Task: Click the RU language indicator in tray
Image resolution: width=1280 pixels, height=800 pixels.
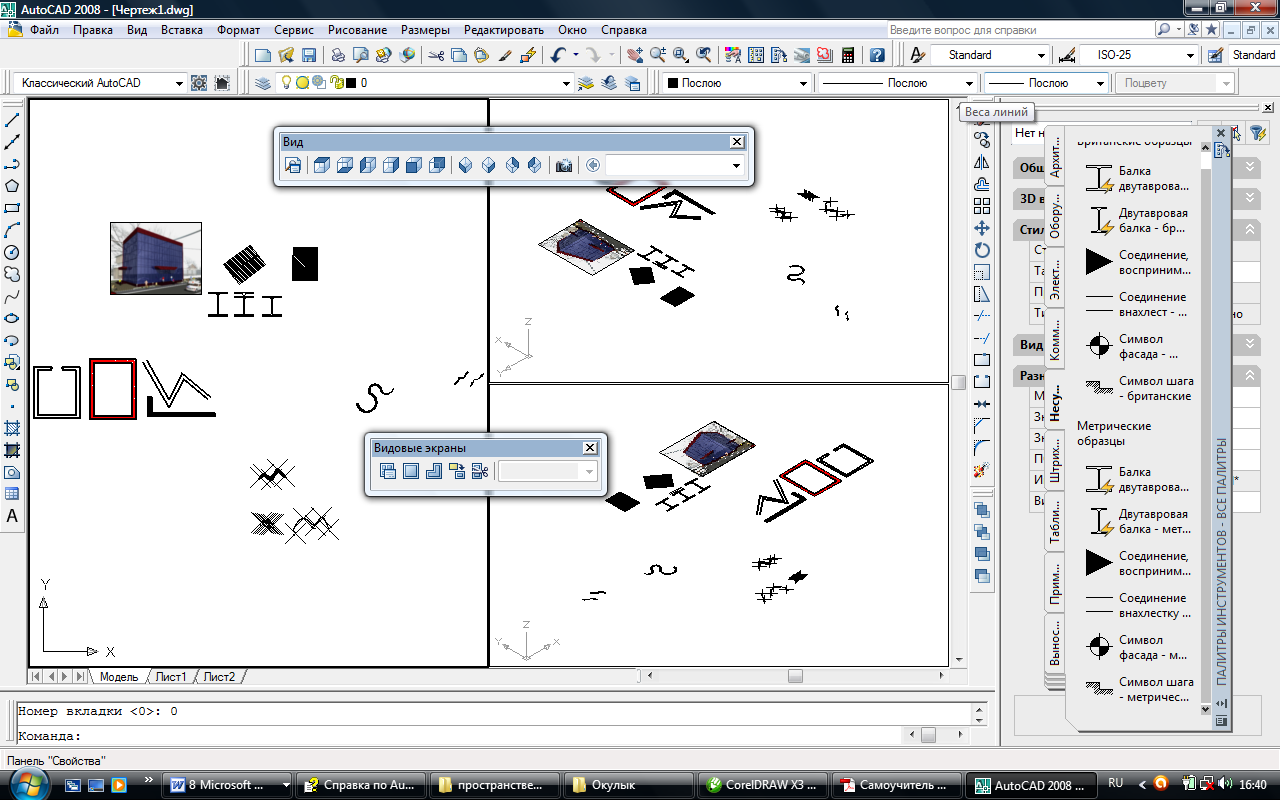Action: pos(1116,783)
